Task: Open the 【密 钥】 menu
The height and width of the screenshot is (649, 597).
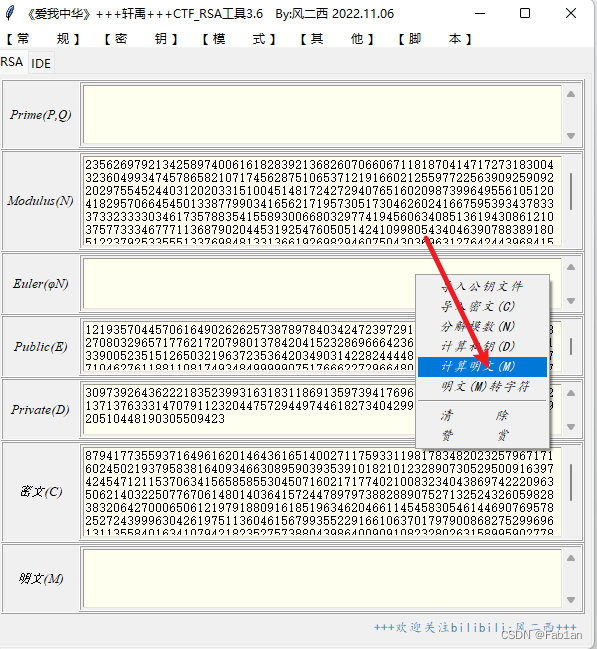Action: pos(141,39)
